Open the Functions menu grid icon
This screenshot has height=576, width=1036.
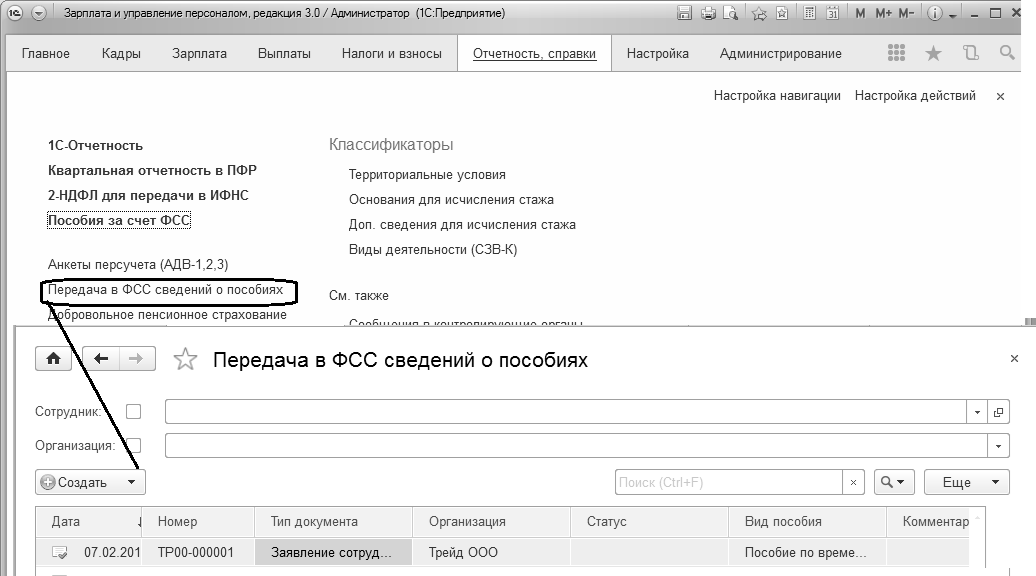pyautogui.click(x=897, y=53)
